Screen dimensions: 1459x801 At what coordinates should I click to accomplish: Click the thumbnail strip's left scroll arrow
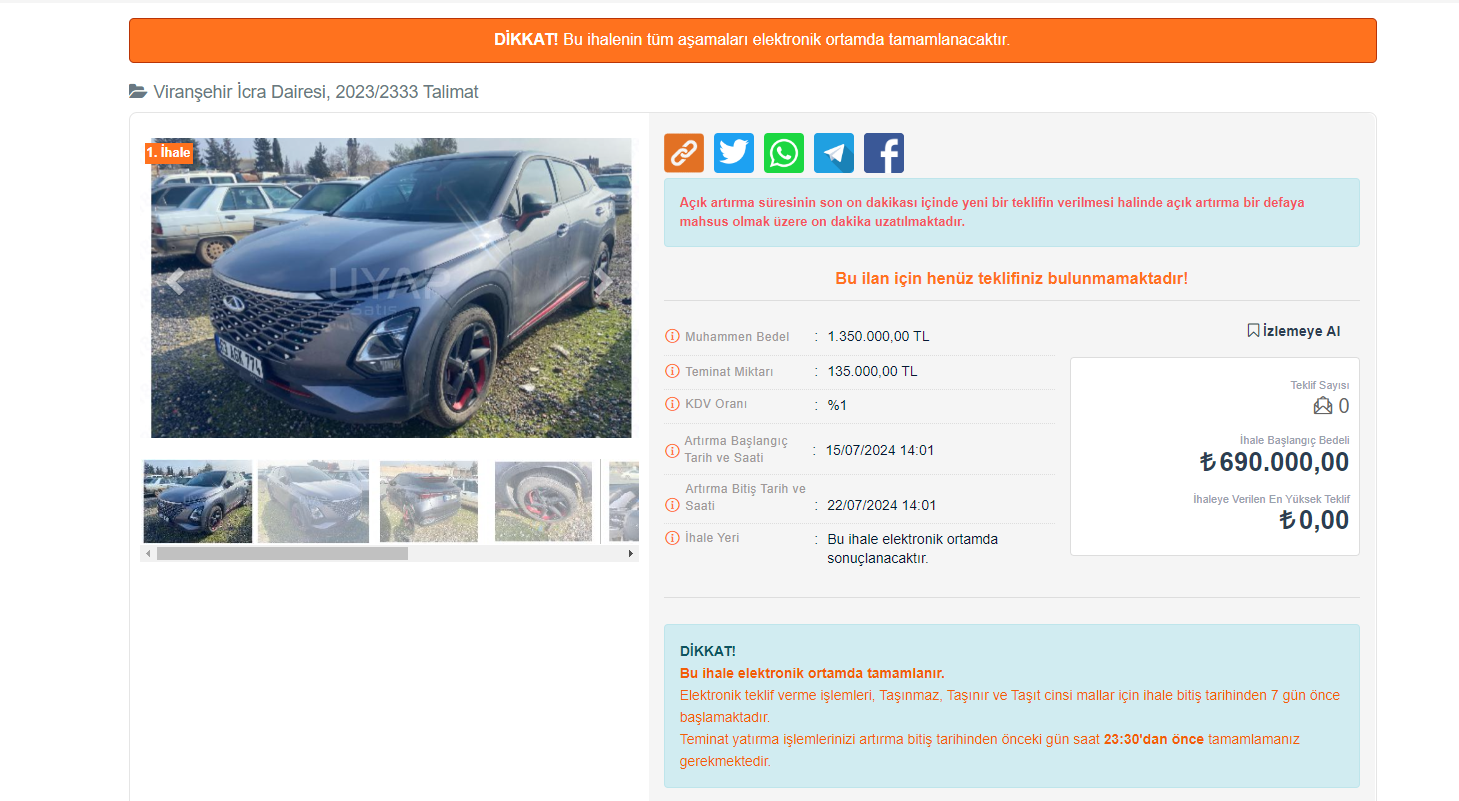[148, 553]
